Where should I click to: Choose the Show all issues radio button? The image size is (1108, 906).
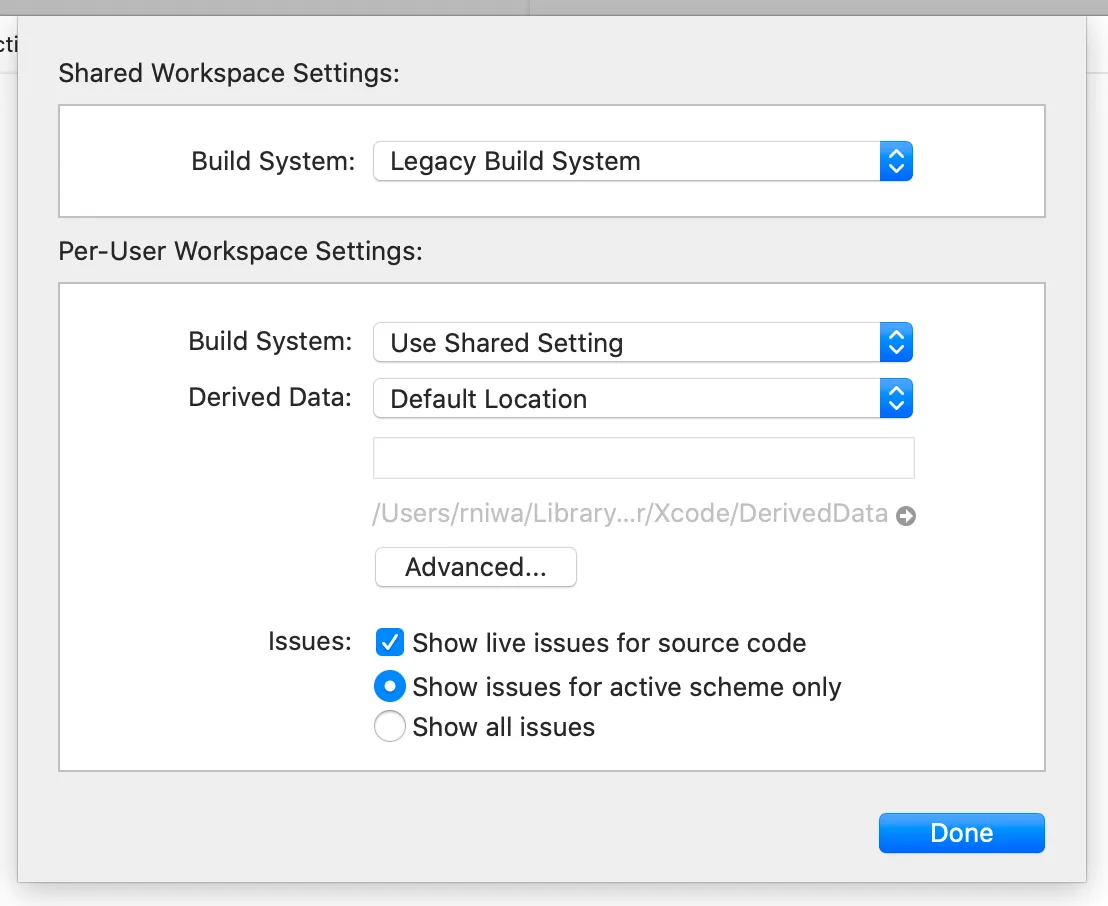coord(389,726)
